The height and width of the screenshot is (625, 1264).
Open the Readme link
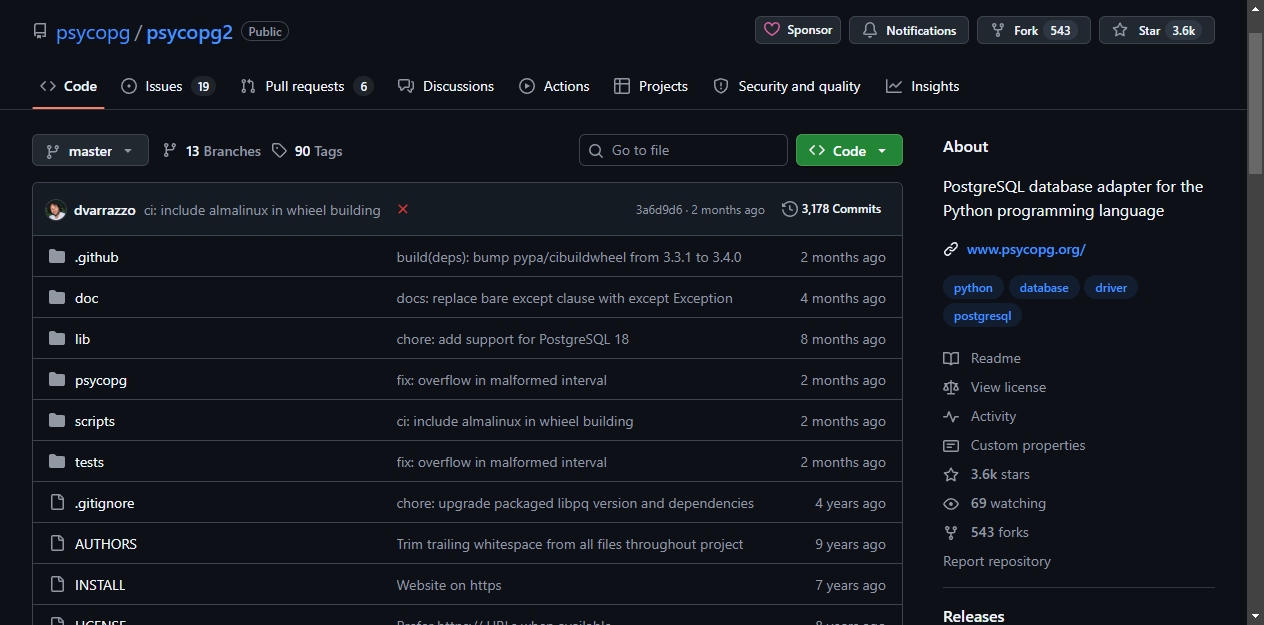(x=983, y=358)
